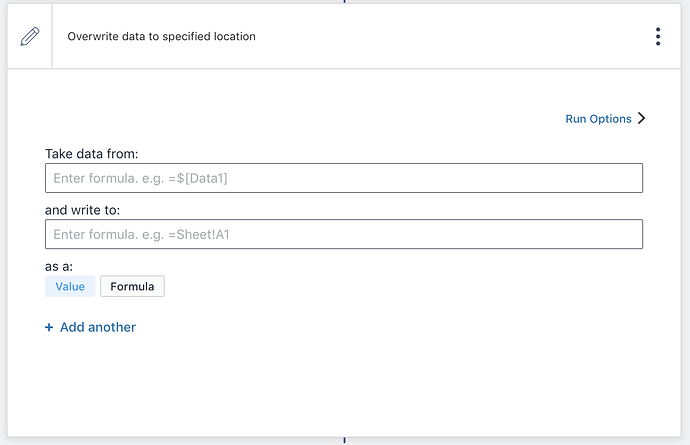Select the Value write mode
Screen dimensions: 690x445
tap(70, 287)
